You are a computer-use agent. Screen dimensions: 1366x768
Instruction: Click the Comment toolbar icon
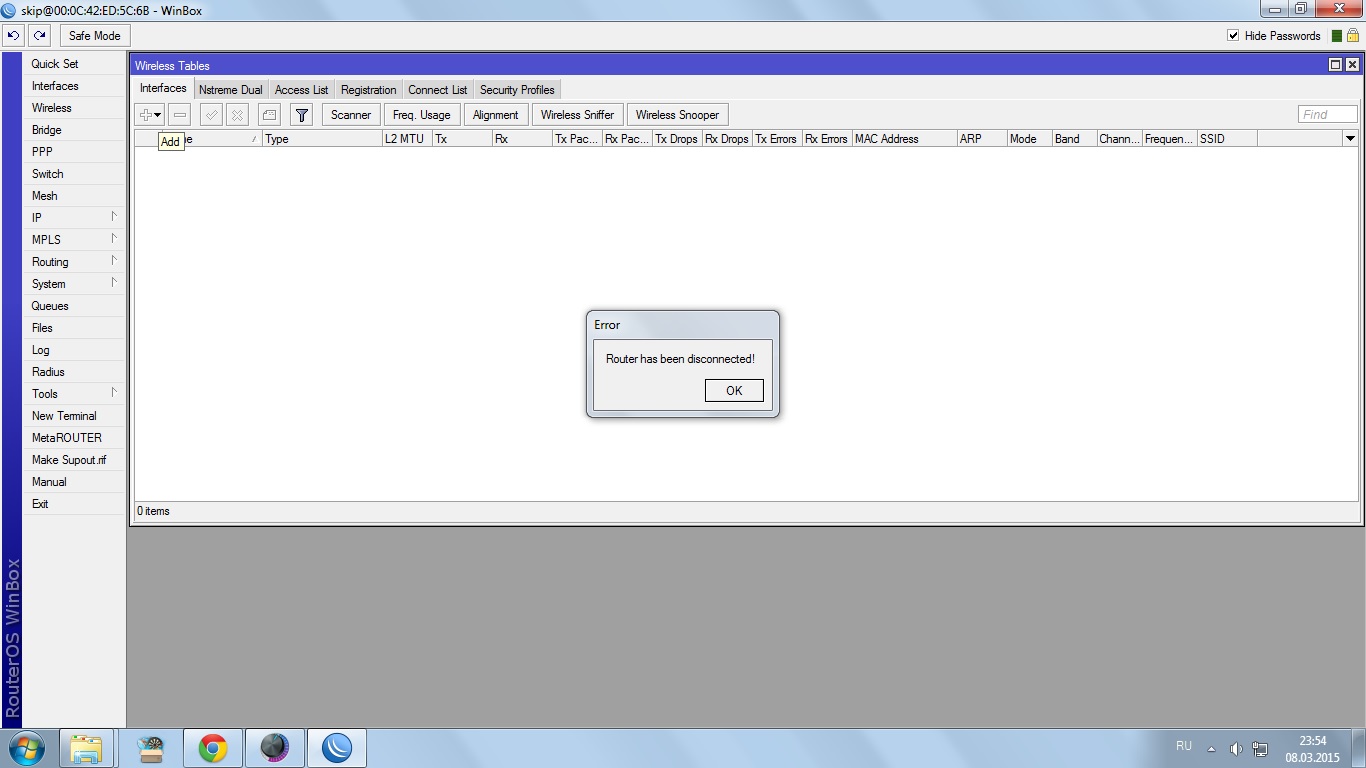point(269,115)
